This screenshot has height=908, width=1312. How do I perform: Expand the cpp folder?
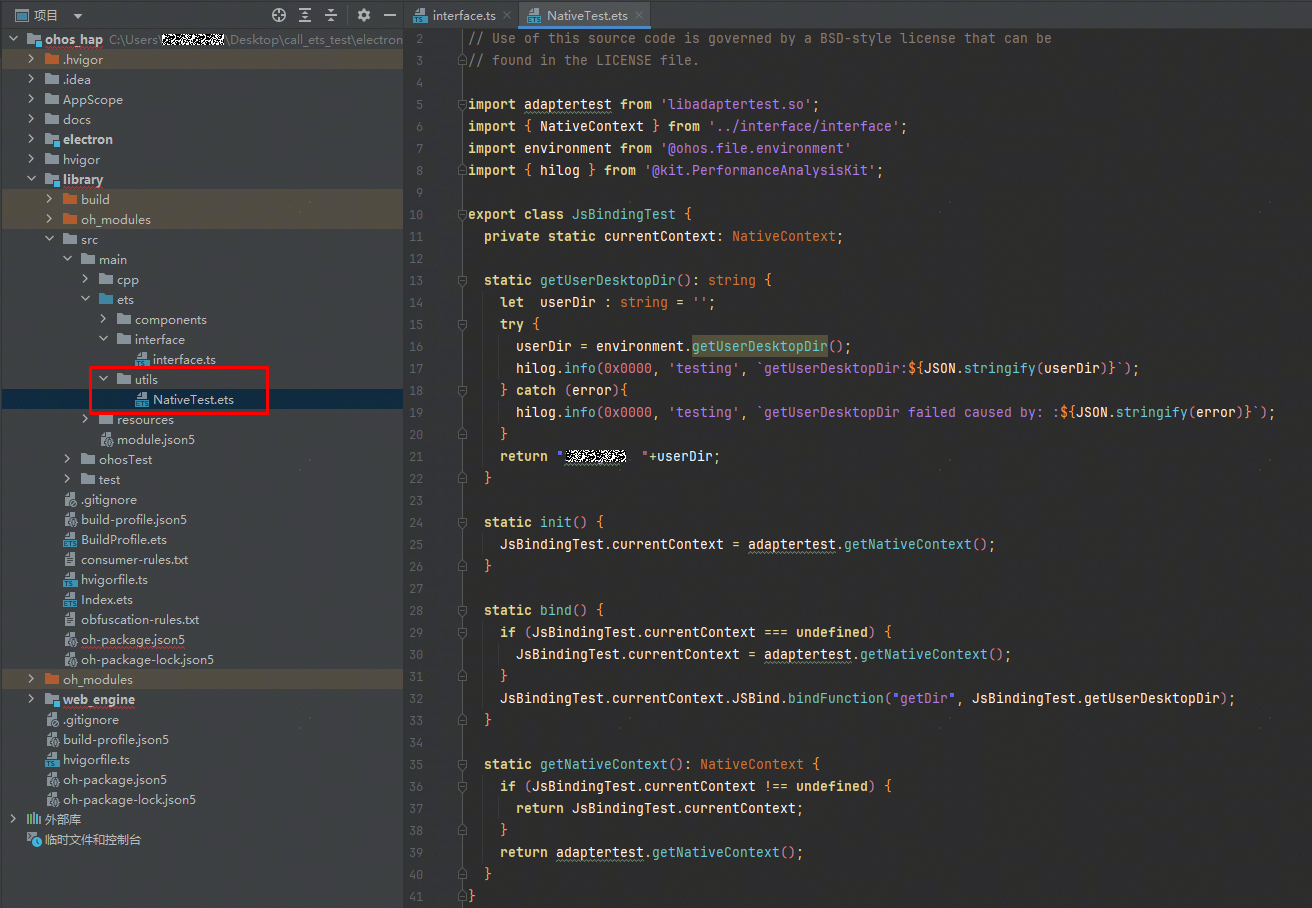pos(86,280)
